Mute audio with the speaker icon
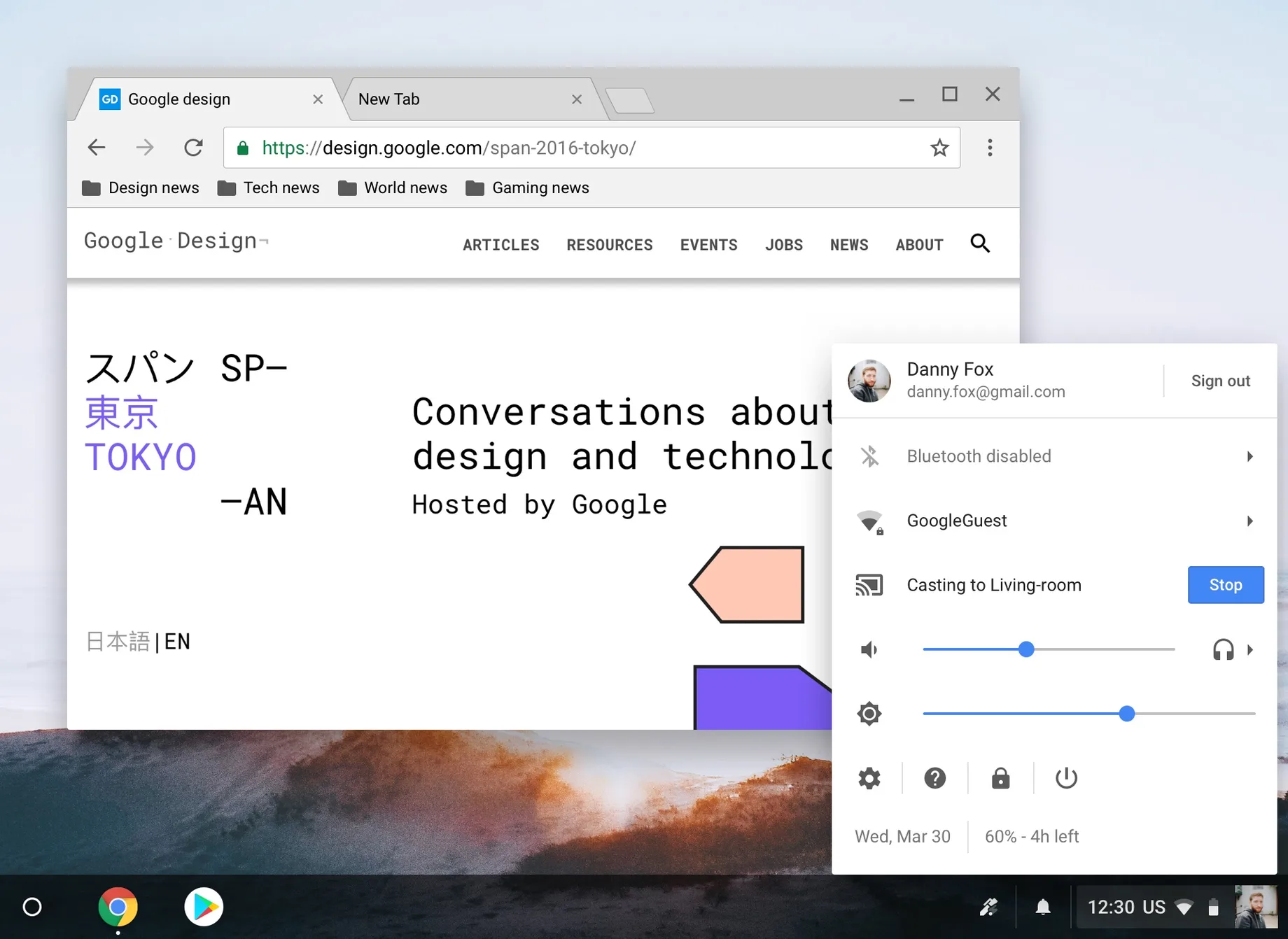 [869, 649]
